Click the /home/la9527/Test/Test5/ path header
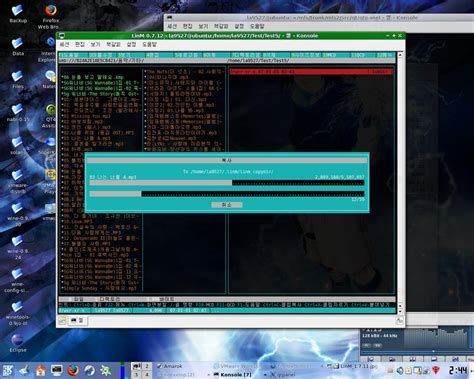Screen dimensions: 474x379 tap(258, 61)
